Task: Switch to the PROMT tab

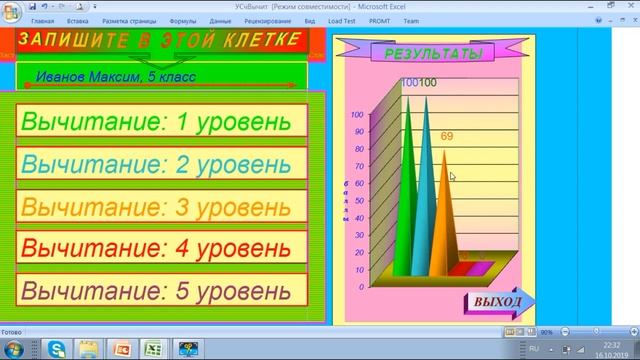Action: (x=379, y=21)
